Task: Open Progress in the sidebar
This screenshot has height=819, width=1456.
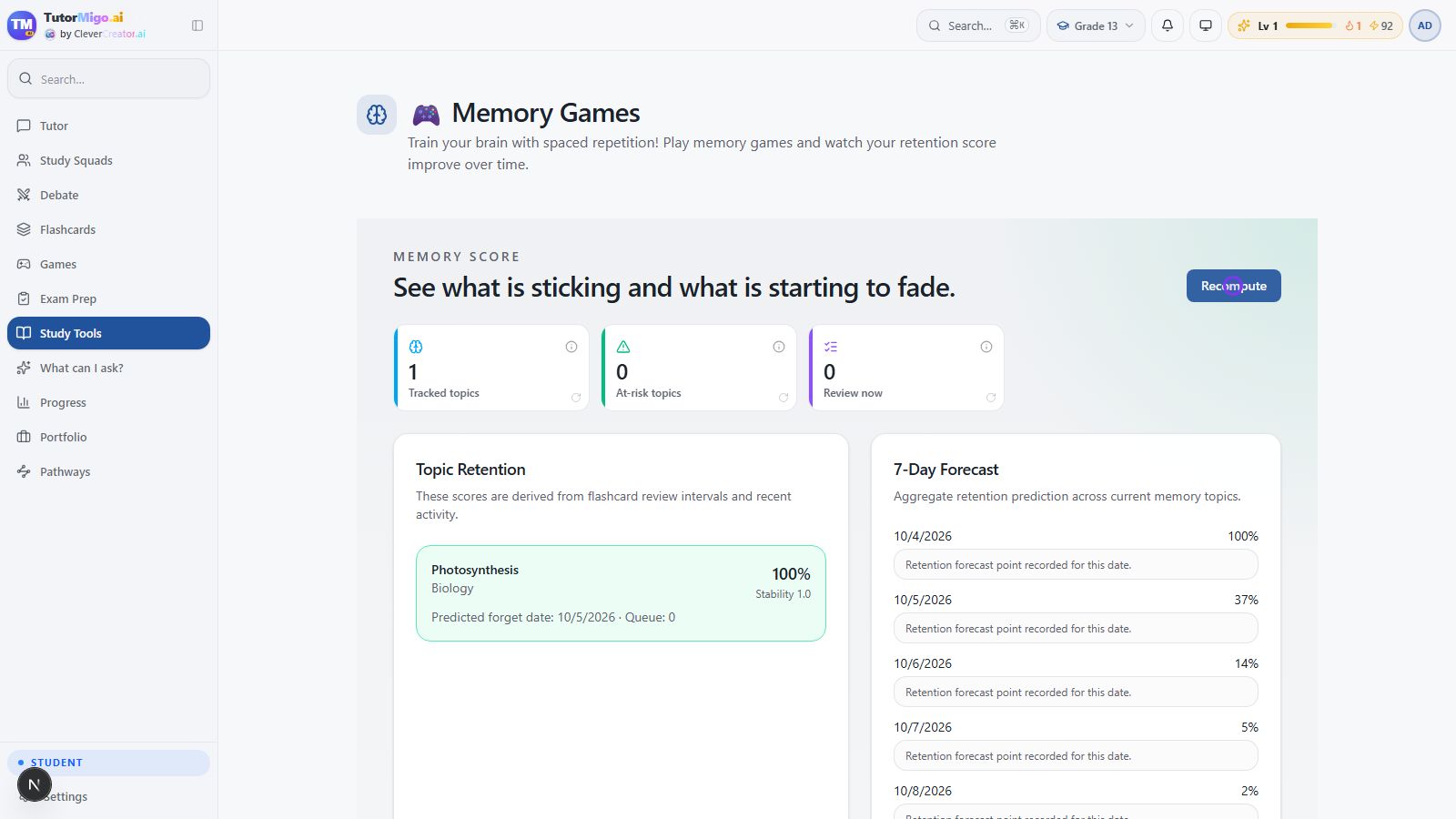Action: 108,402
